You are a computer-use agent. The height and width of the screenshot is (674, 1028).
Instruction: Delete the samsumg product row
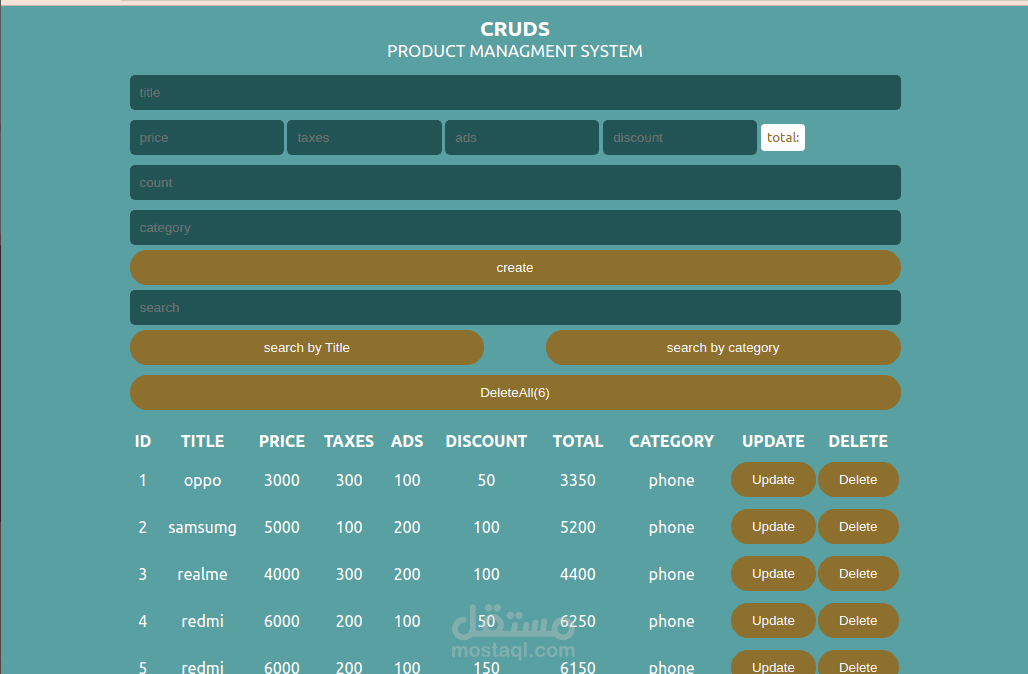pyautogui.click(x=858, y=526)
